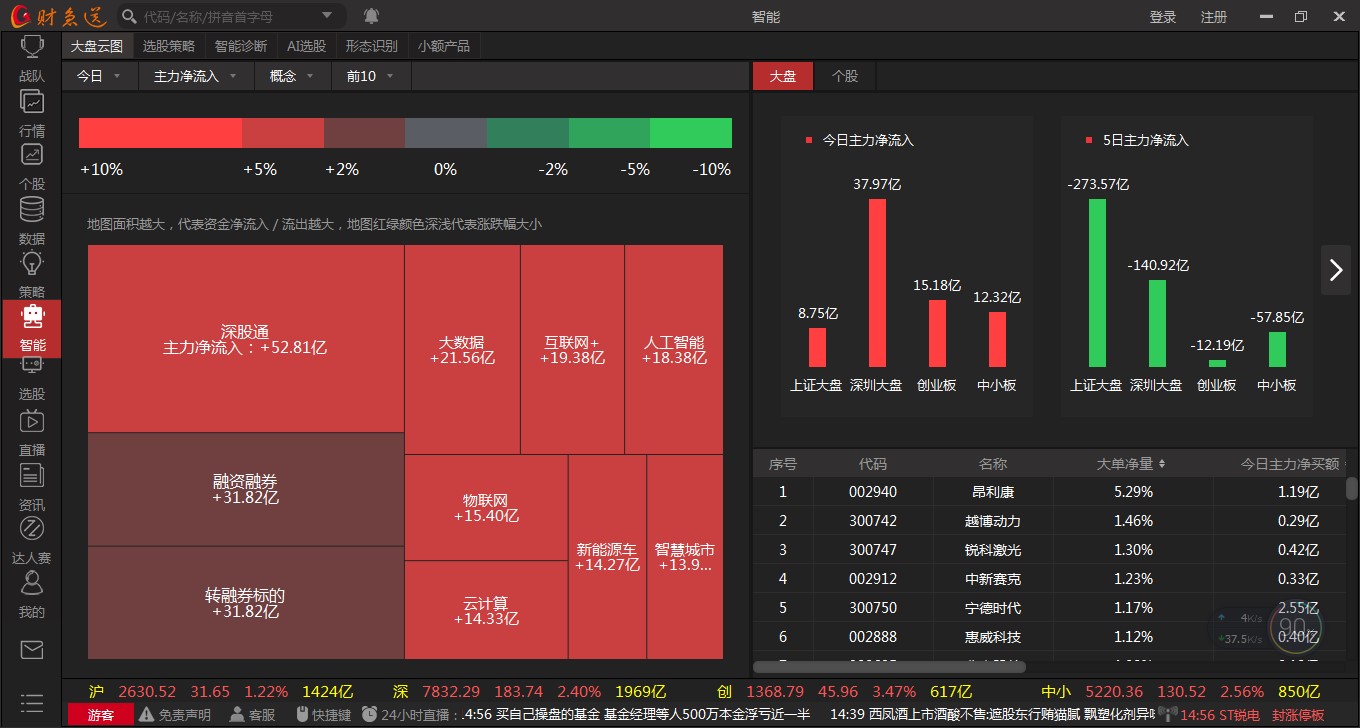The width and height of the screenshot is (1360, 728).
Task: Expand the 前10 ranking dropdown
Action: (370, 76)
